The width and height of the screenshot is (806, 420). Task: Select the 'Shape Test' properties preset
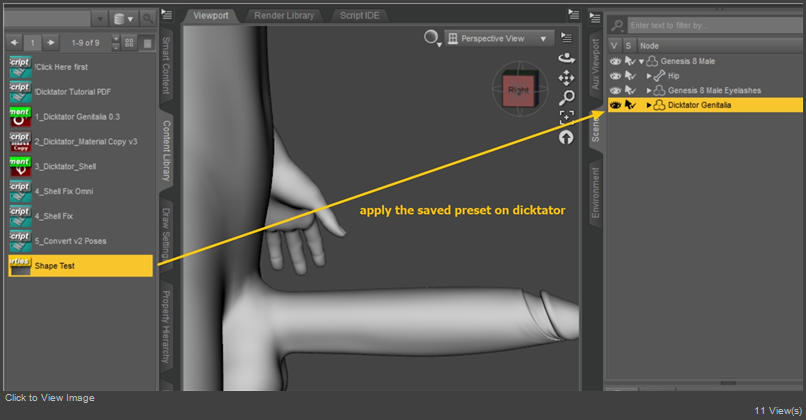[80, 266]
